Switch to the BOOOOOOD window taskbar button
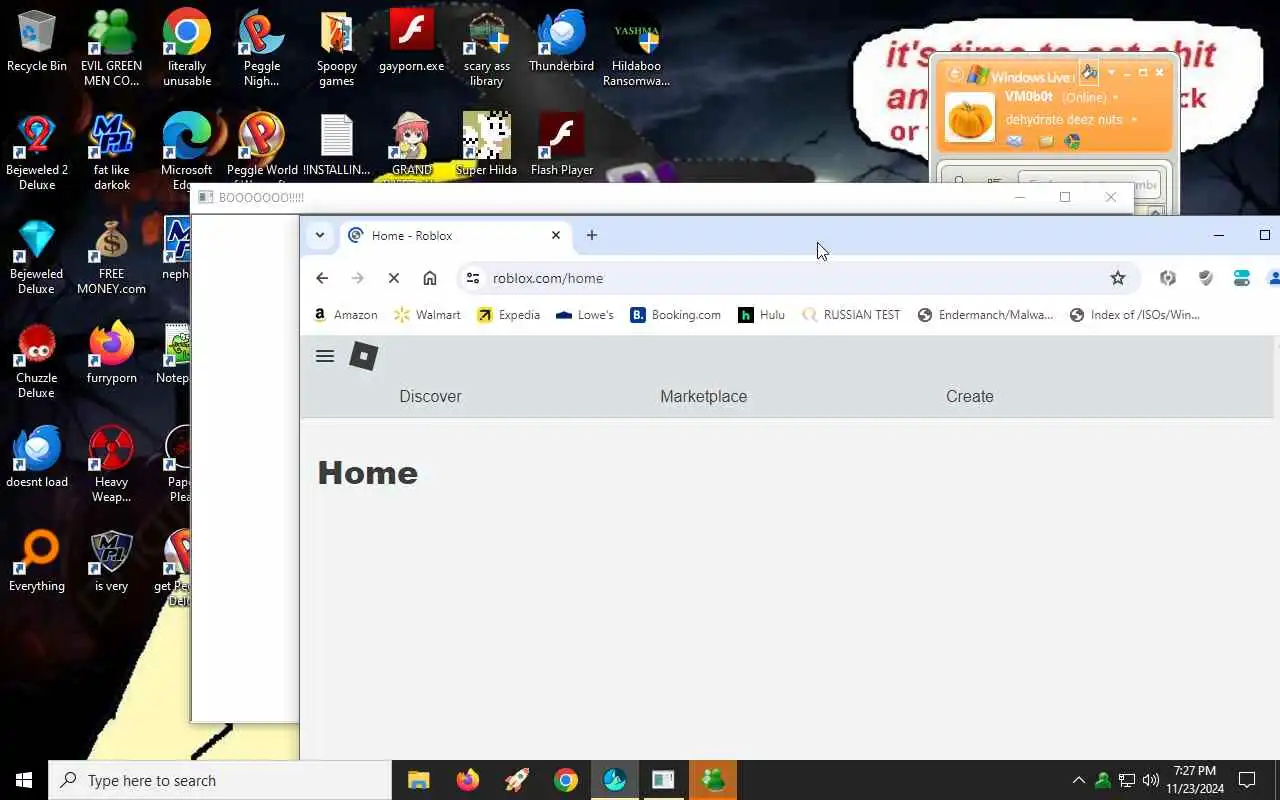This screenshot has width=1280, height=800. click(x=663, y=780)
